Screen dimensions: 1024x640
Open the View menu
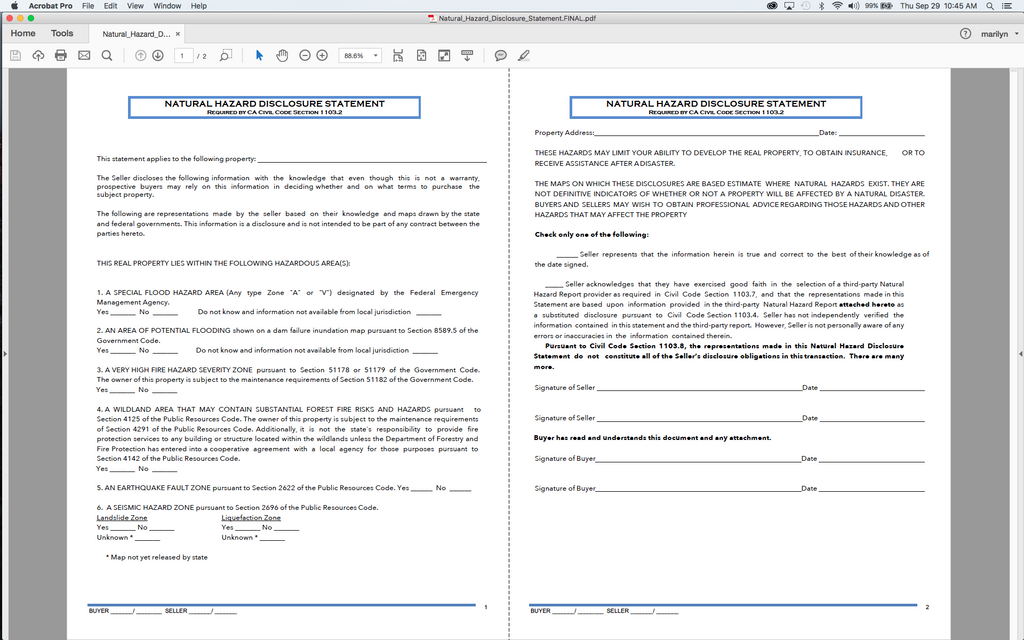135,5
